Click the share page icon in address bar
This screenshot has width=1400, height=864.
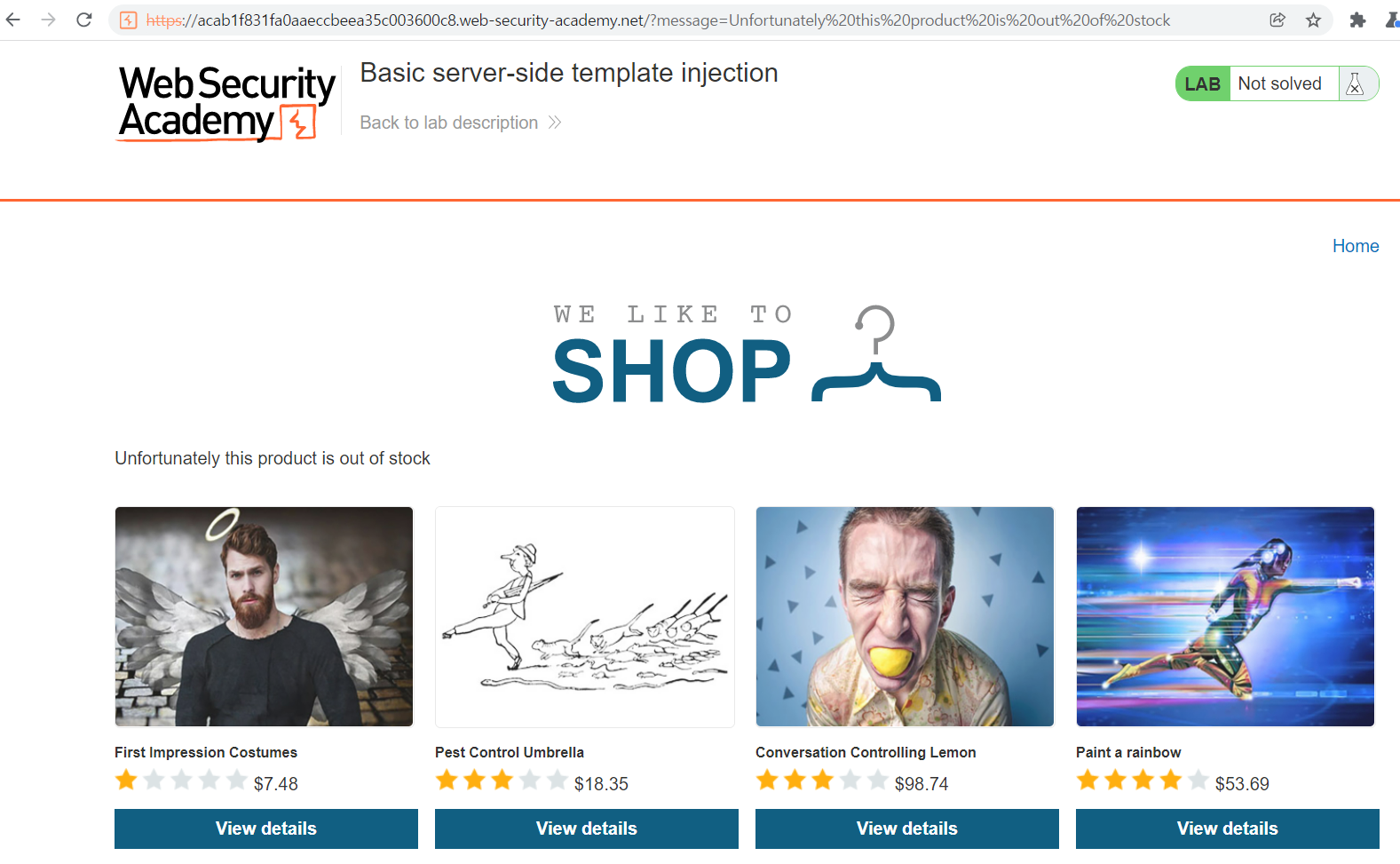(x=1277, y=20)
